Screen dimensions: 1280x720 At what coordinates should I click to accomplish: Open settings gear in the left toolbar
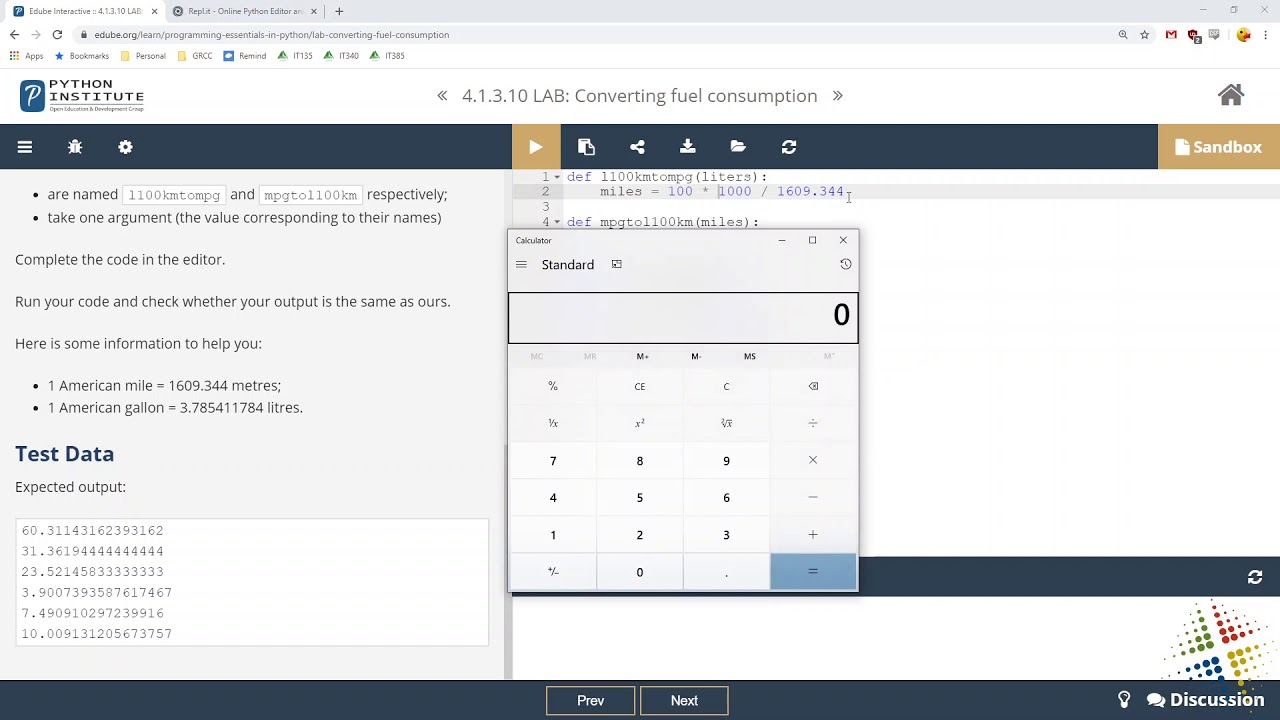point(125,147)
